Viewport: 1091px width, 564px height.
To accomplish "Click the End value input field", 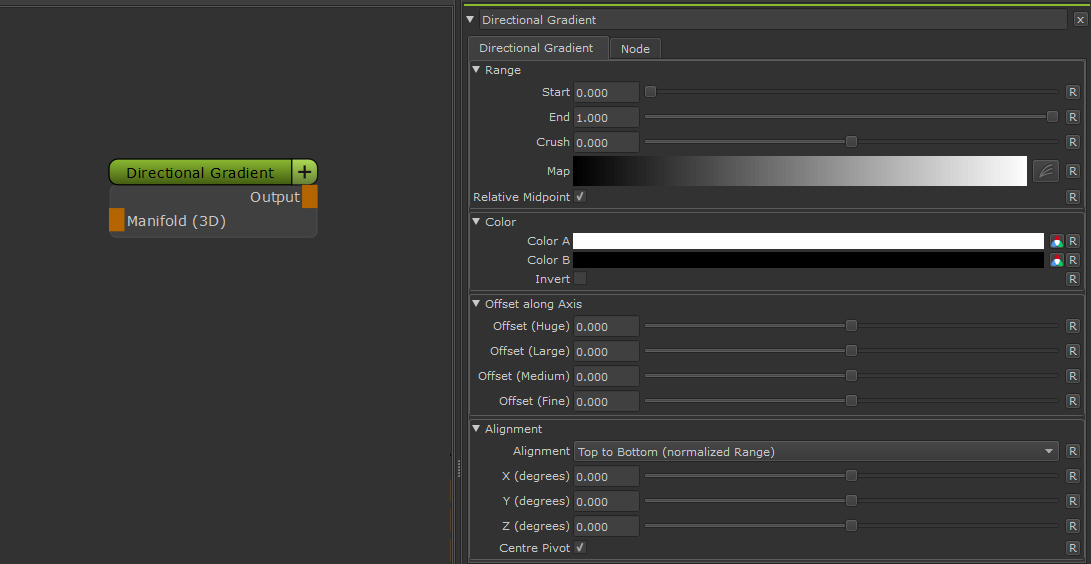I will pyautogui.click(x=606, y=117).
